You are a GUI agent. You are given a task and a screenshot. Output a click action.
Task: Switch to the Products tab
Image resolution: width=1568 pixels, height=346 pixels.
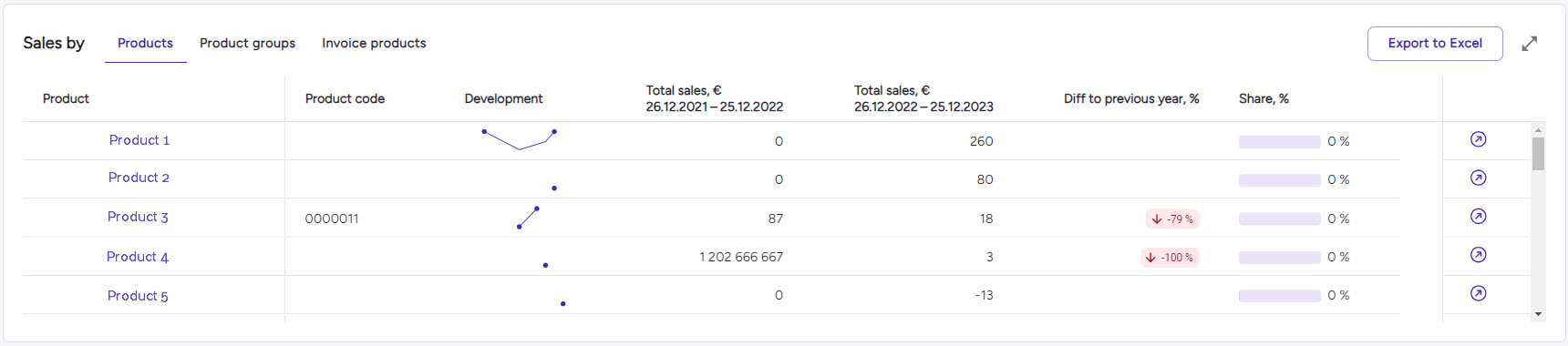coord(146,43)
